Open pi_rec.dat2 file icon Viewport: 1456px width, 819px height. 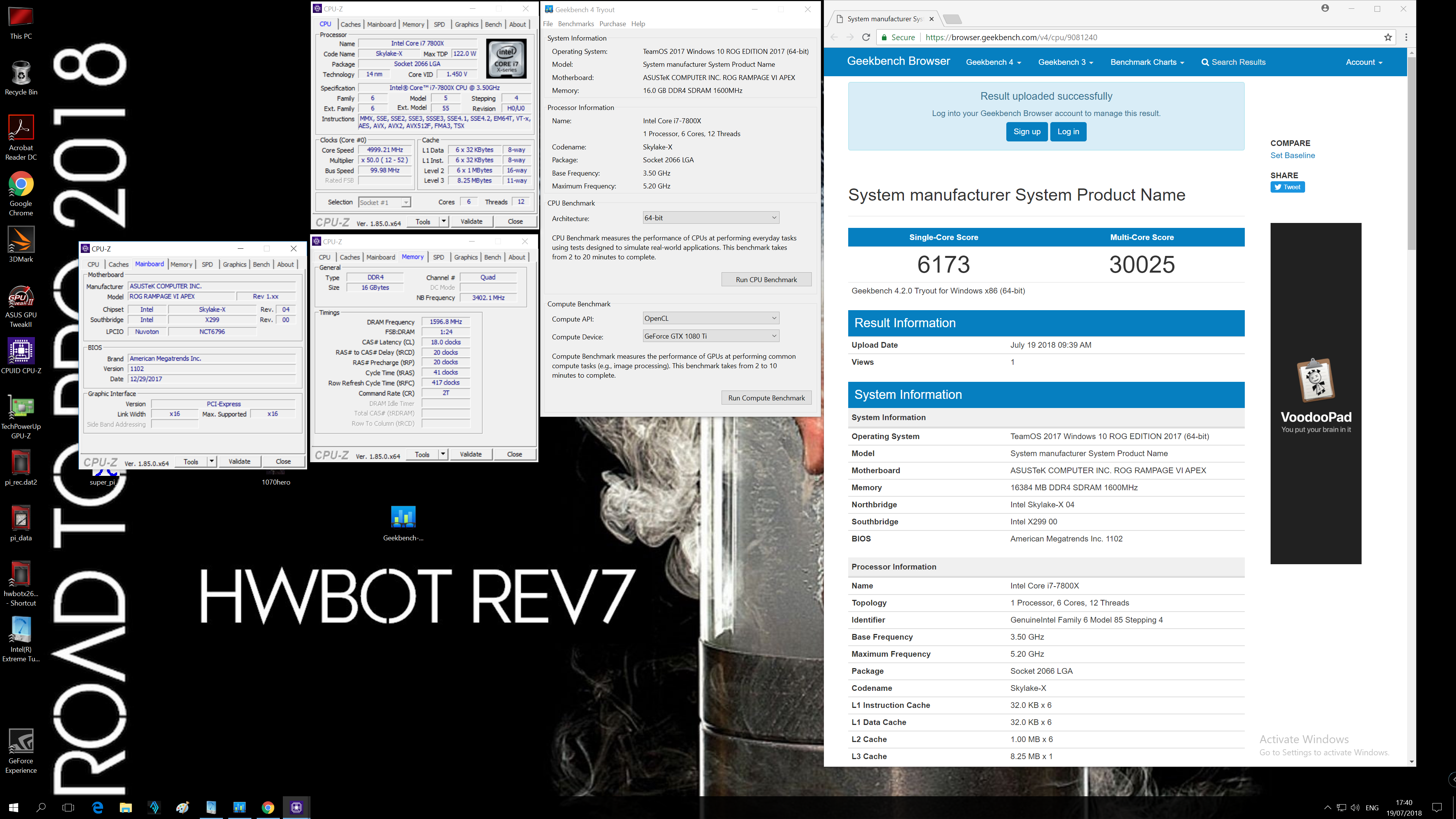tap(21, 468)
